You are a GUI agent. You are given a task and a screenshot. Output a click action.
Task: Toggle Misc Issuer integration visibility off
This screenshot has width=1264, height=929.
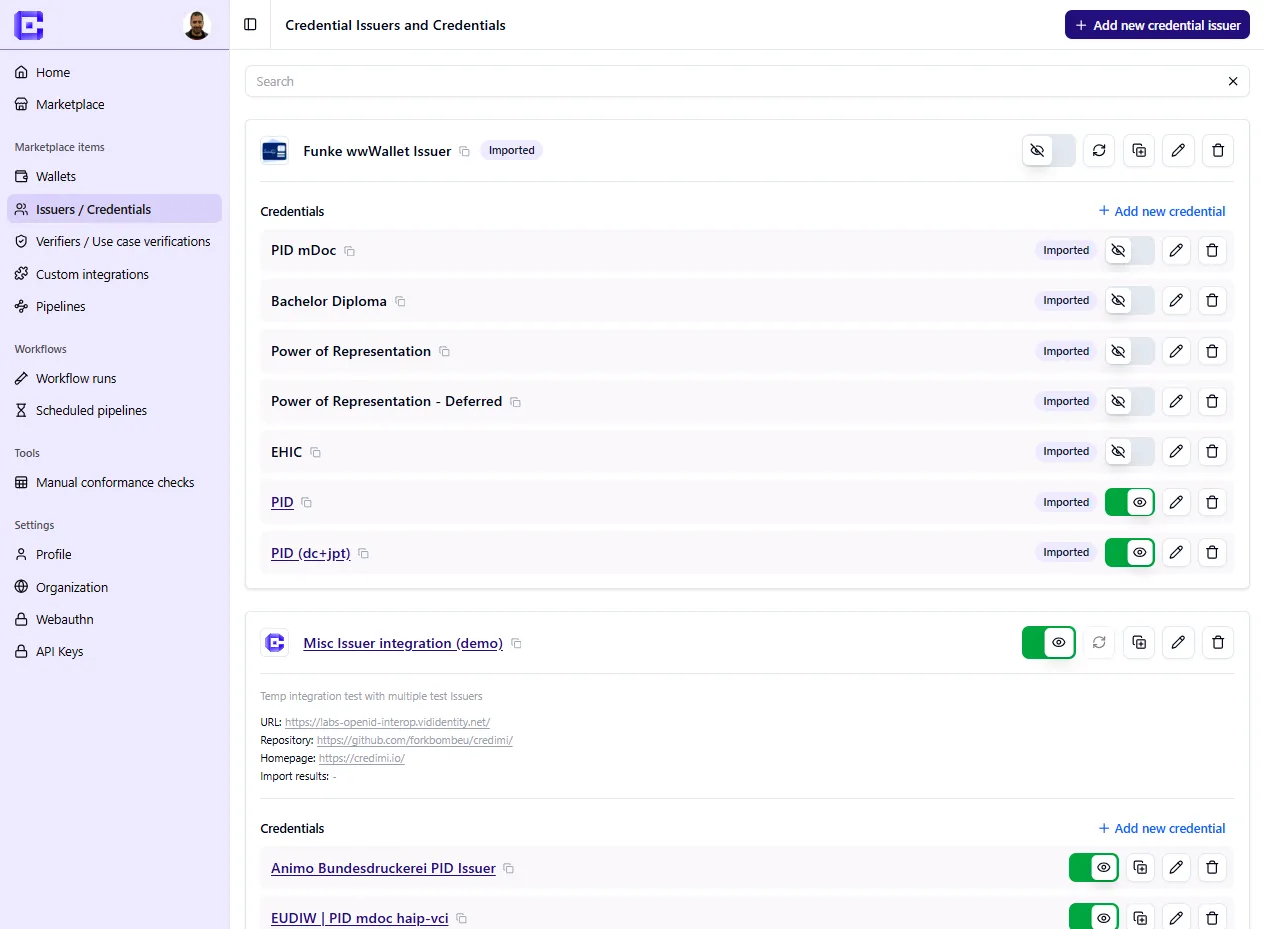coord(1049,642)
